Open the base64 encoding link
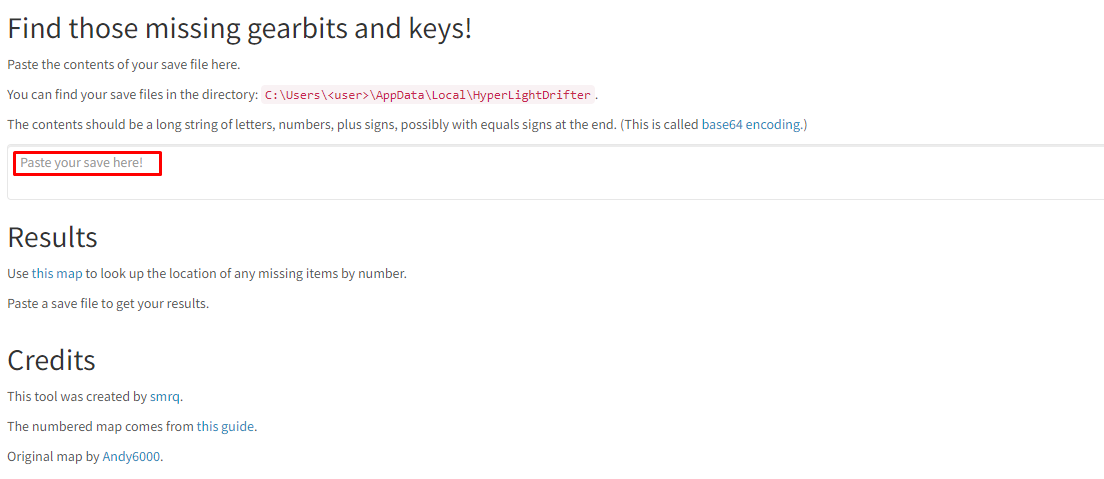The image size is (1104, 479). (x=750, y=125)
